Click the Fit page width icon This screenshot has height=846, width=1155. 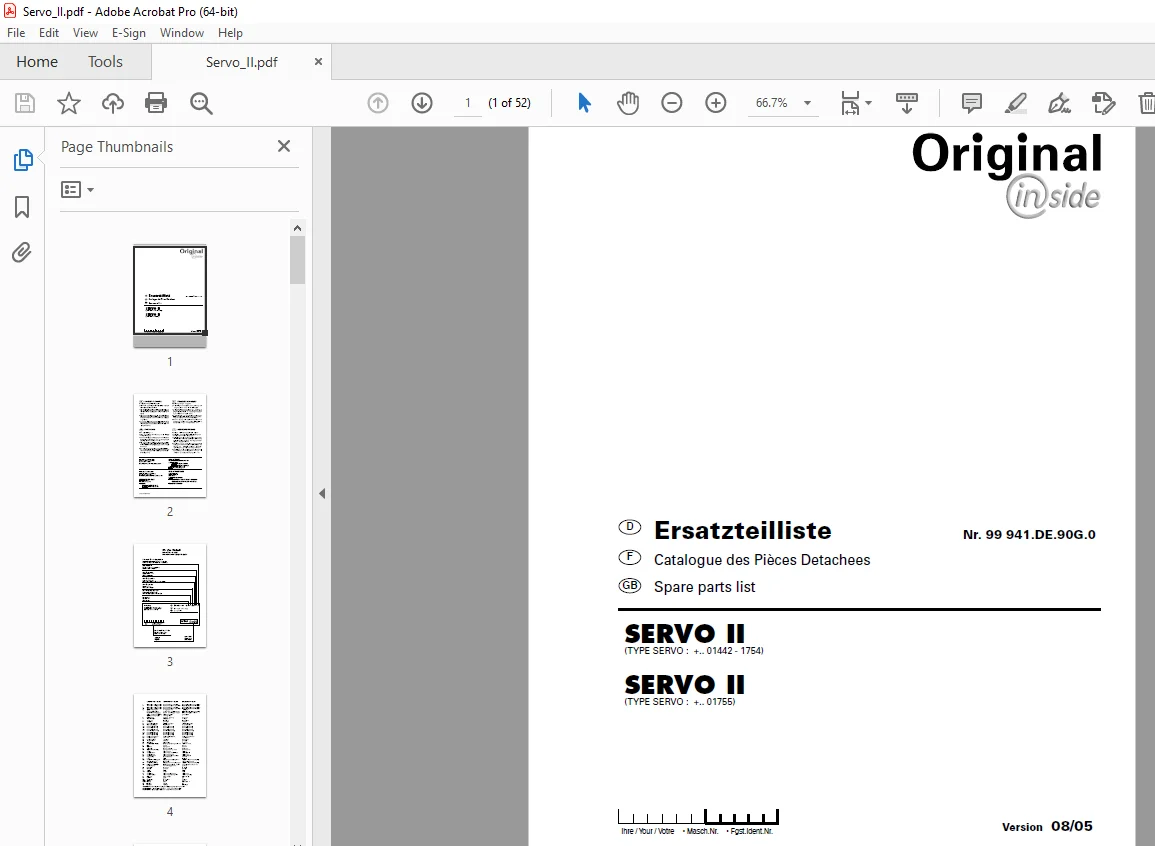pos(850,103)
